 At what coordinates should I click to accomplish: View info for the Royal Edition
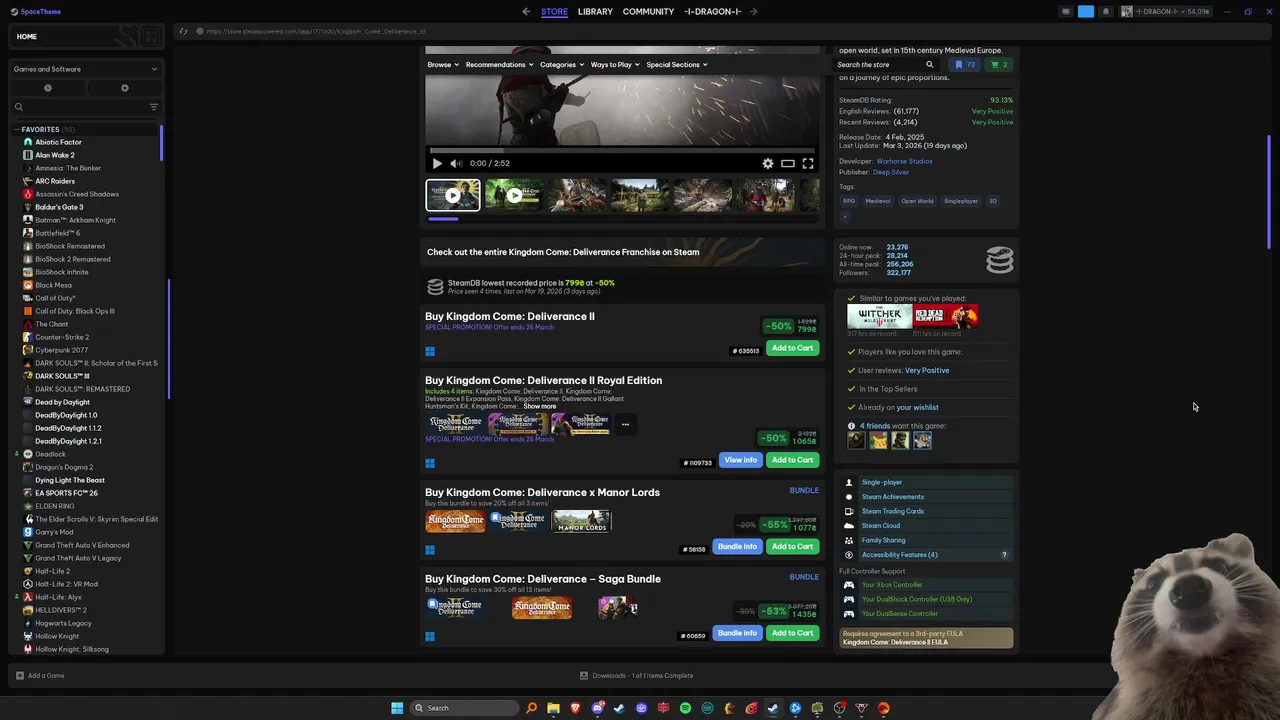(x=740, y=460)
